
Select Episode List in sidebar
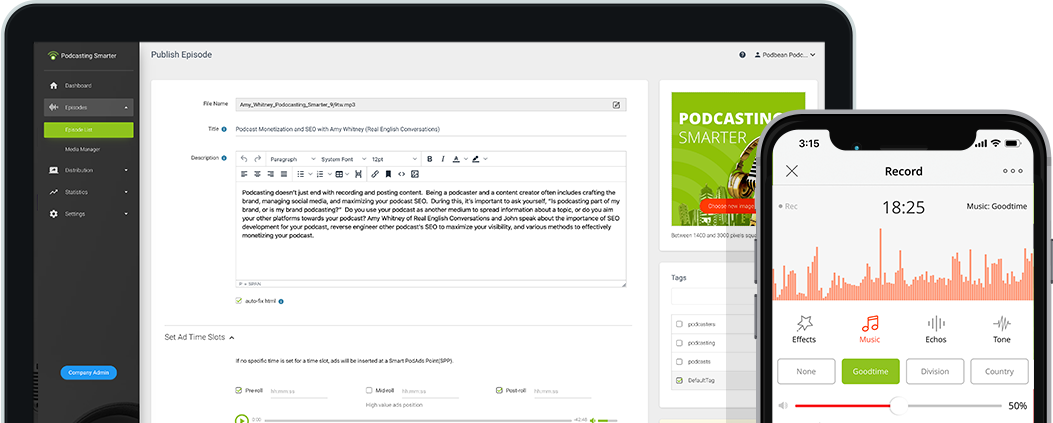89,130
